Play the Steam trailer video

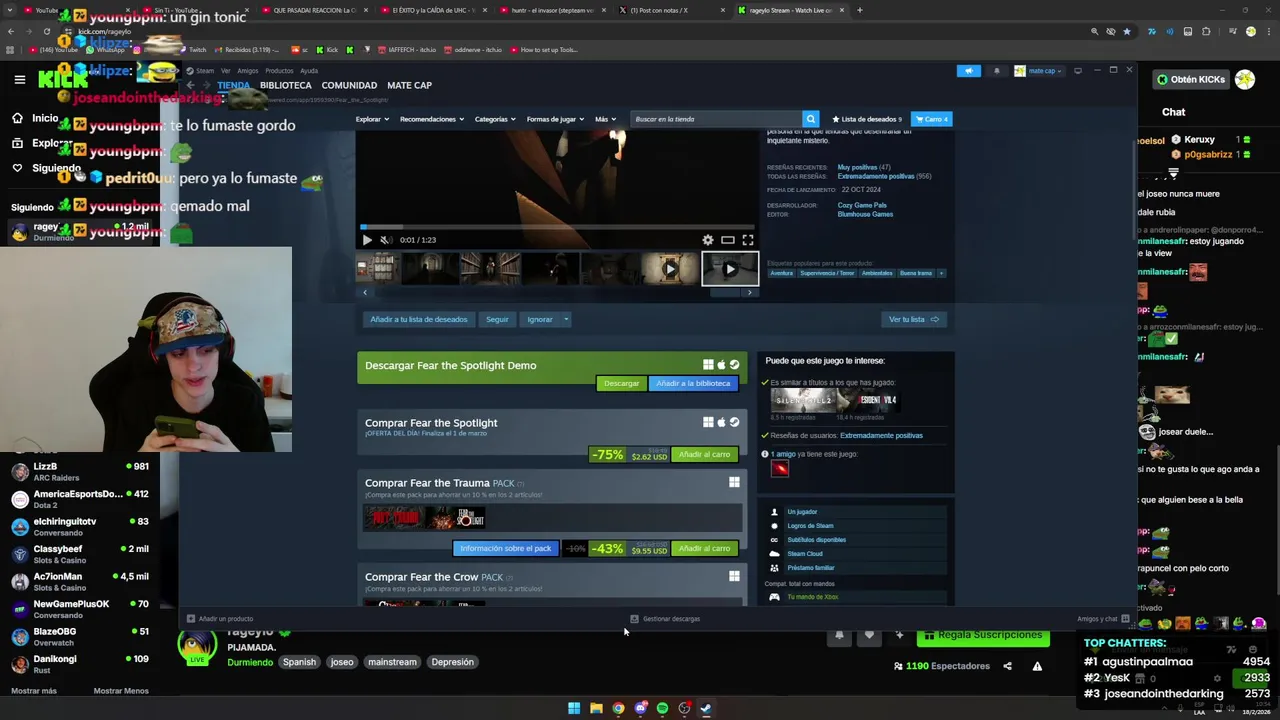coord(367,240)
